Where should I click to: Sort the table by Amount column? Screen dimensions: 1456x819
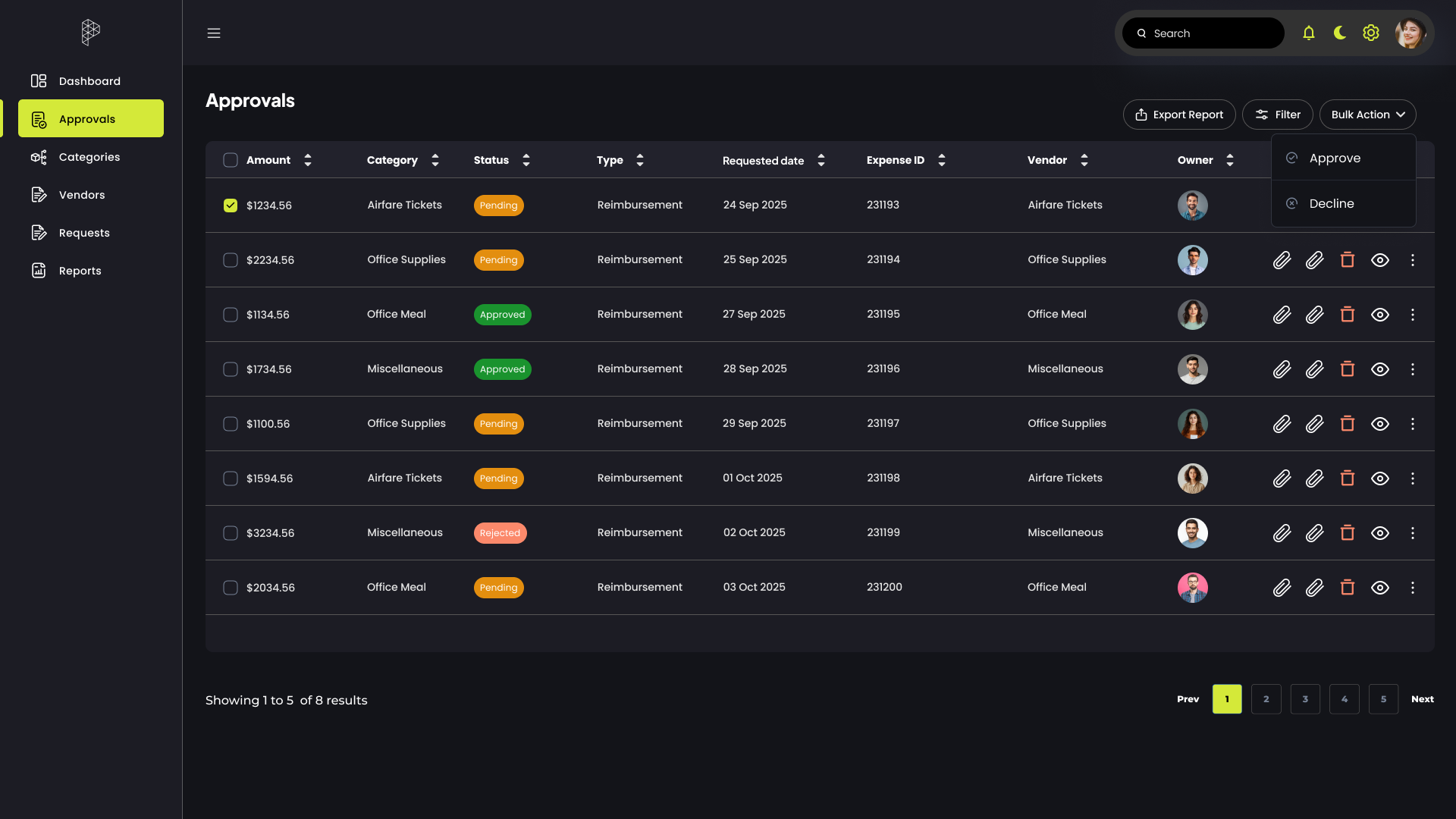coord(307,160)
